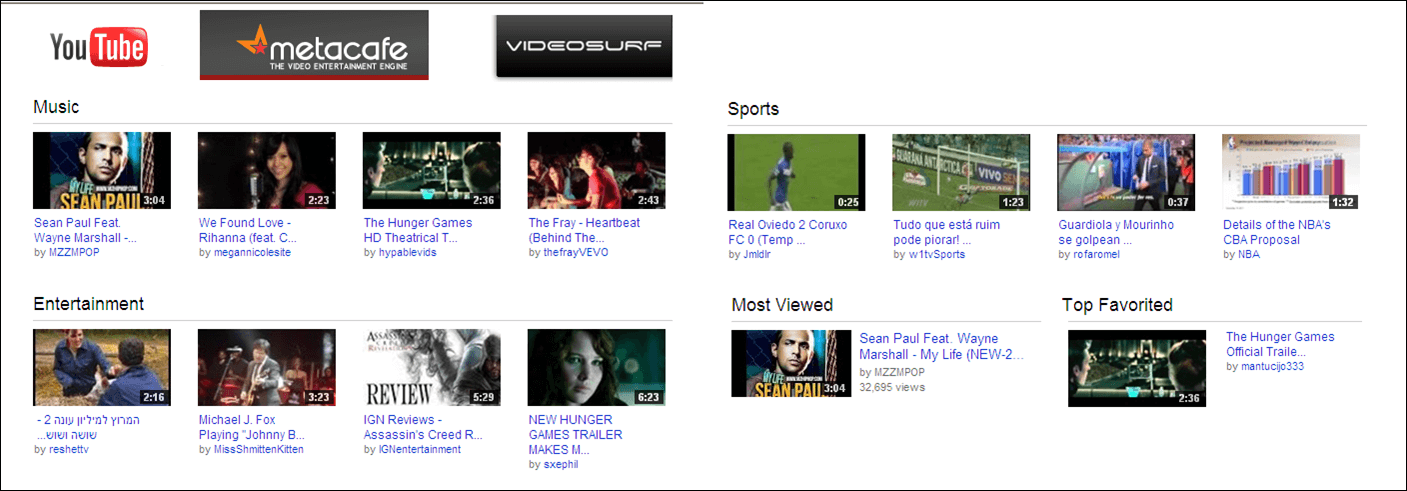Visit the NBA uploader channel
Screen dimensions: 1407x491
(x=1249, y=254)
